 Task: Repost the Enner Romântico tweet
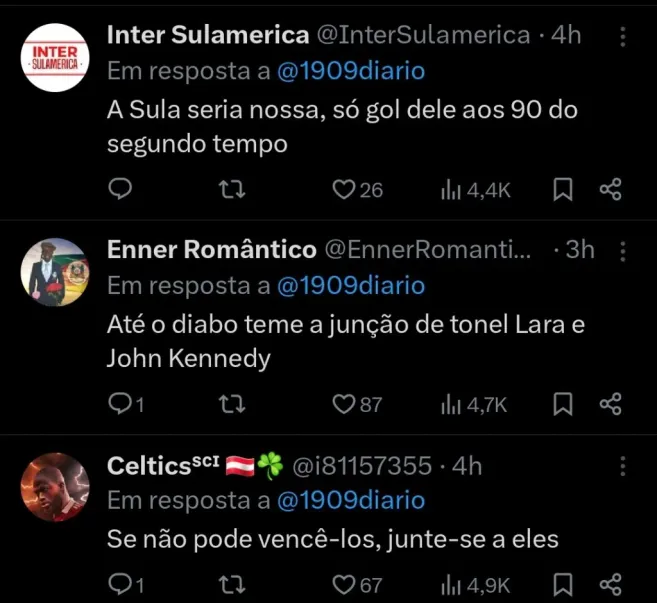(232, 404)
